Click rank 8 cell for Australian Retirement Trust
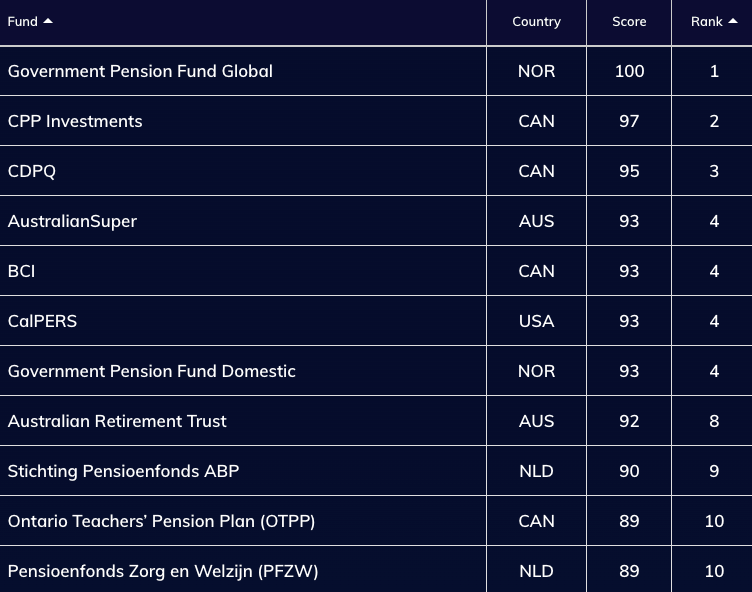Image resolution: width=752 pixels, height=592 pixels. (x=714, y=421)
